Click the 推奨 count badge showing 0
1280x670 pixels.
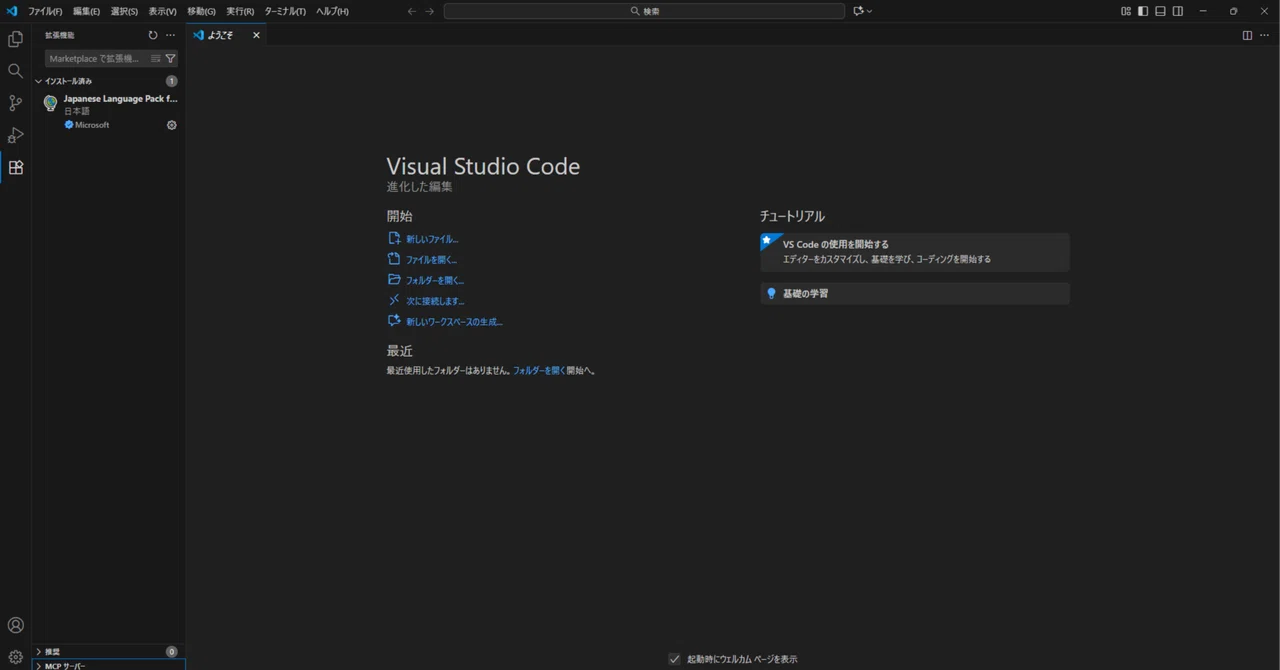tap(171, 651)
